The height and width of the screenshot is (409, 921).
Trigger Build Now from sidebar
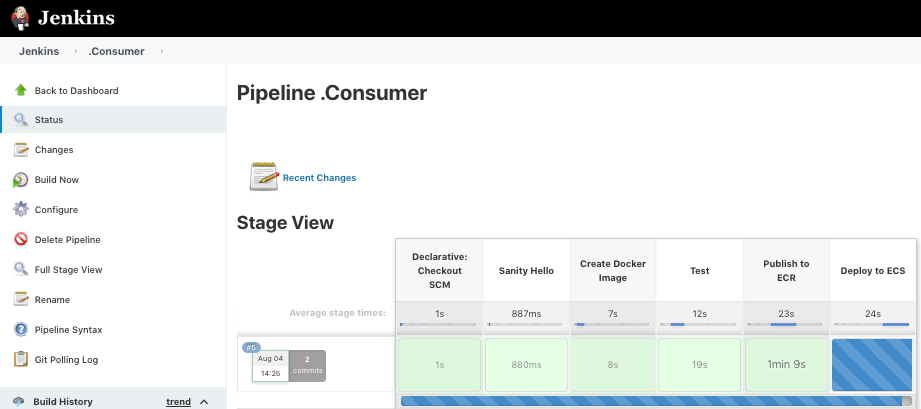(56, 180)
